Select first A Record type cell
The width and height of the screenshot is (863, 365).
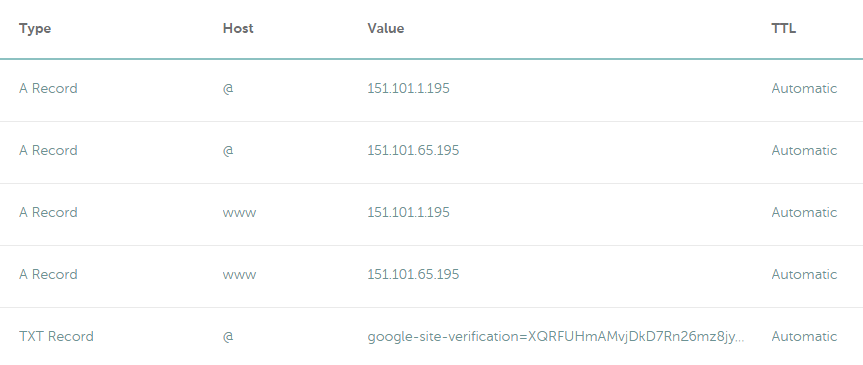click(48, 89)
